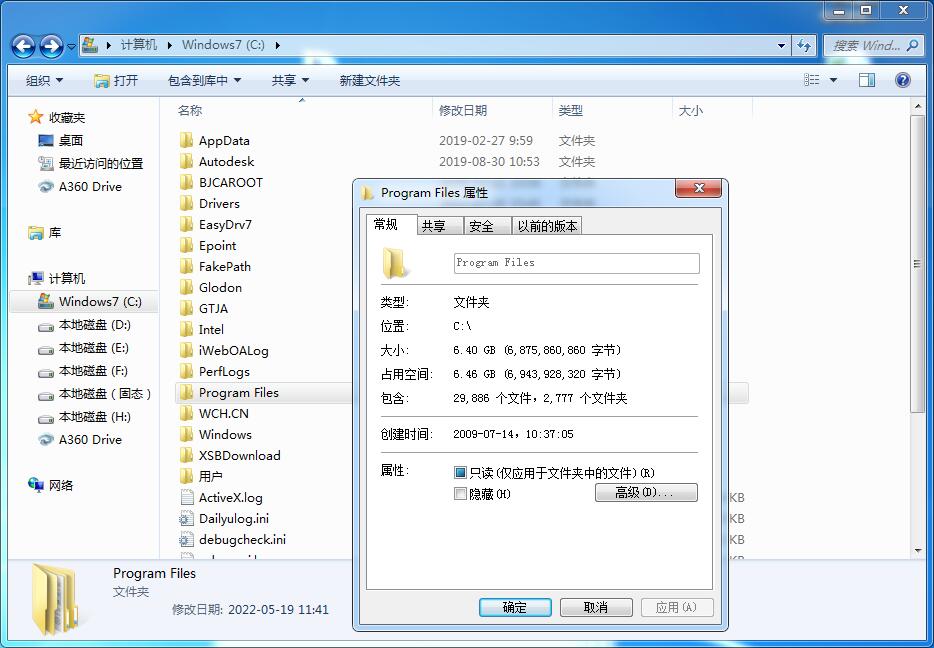Open the preview pane icon on toolbar
934x648 pixels.
[866, 79]
